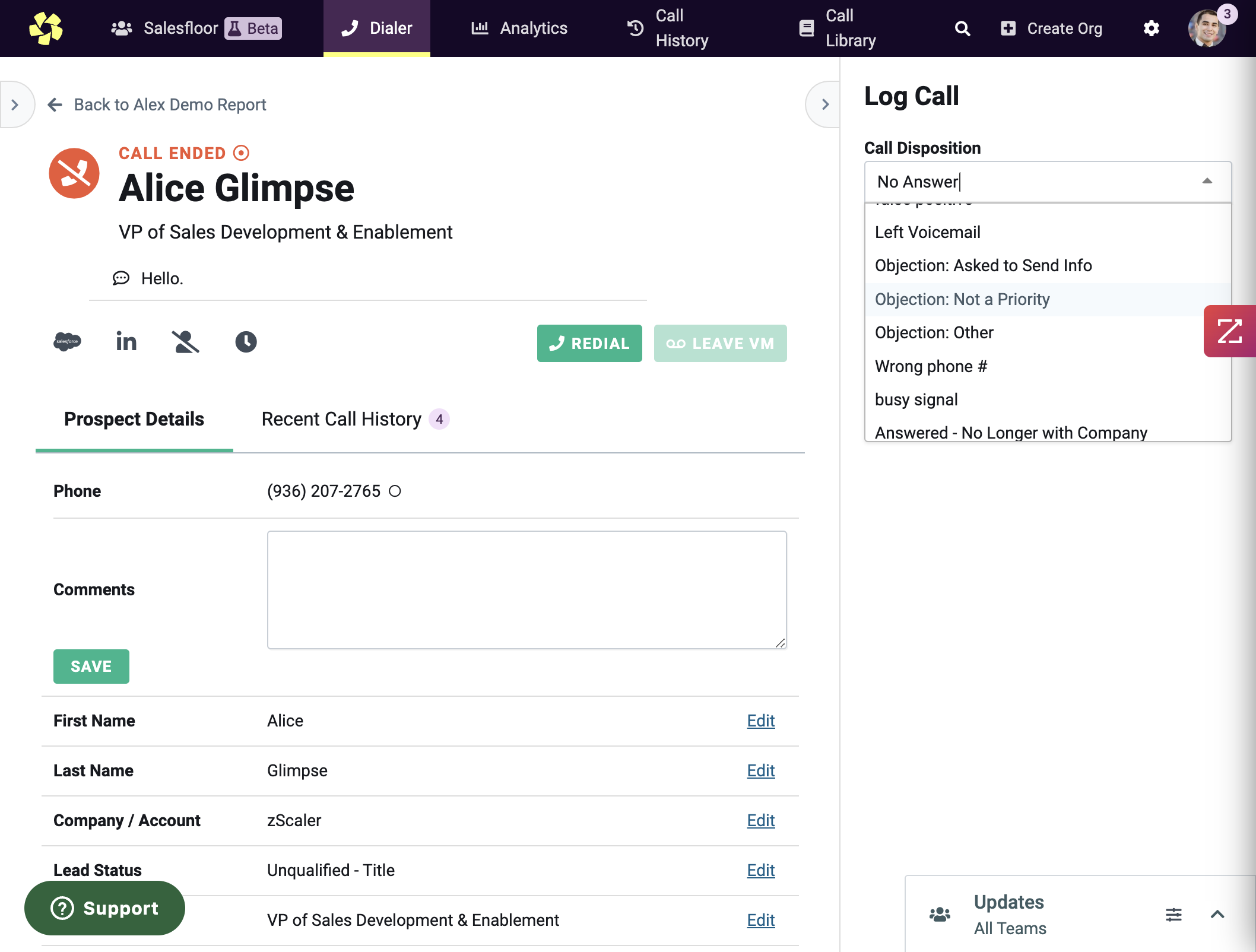This screenshot has height=952, width=1256.
Task: Click the call ended recording indicator
Action: [x=241, y=153]
